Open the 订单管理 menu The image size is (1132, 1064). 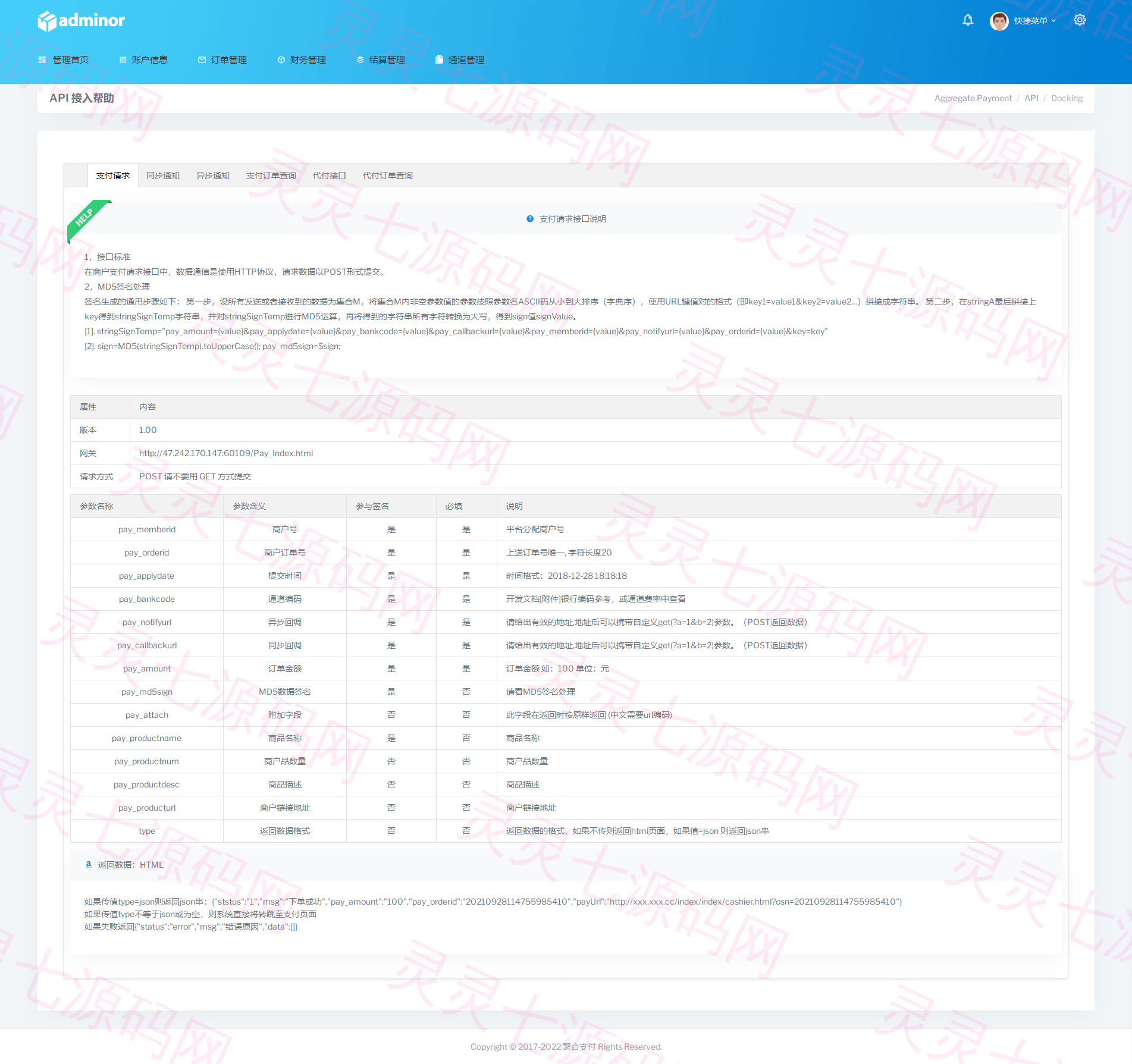click(222, 59)
